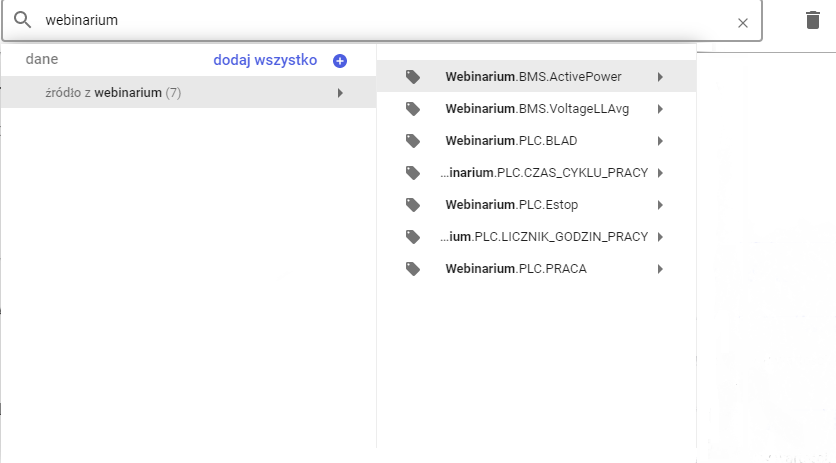836x463 pixels.
Task: Click the search magnifier icon
Action: (x=22, y=20)
